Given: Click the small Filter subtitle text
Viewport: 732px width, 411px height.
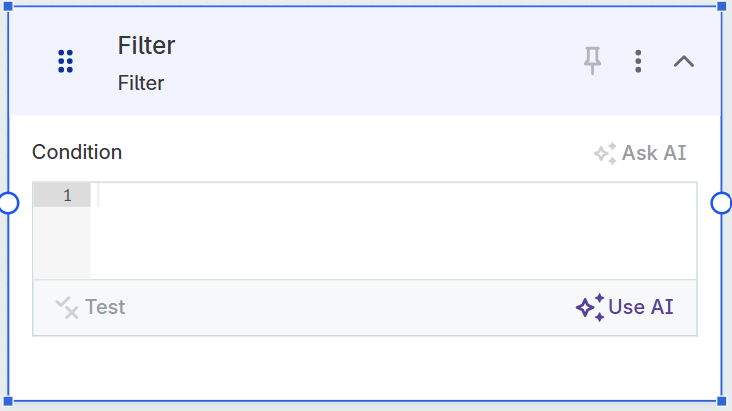Looking at the screenshot, I should pyautogui.click(x=141, y=83).
